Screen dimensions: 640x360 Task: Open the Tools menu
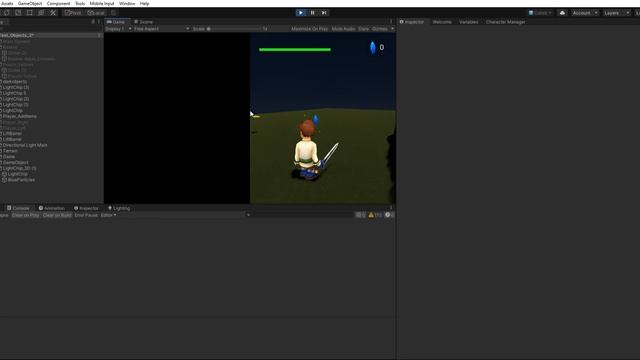[80, 3]
